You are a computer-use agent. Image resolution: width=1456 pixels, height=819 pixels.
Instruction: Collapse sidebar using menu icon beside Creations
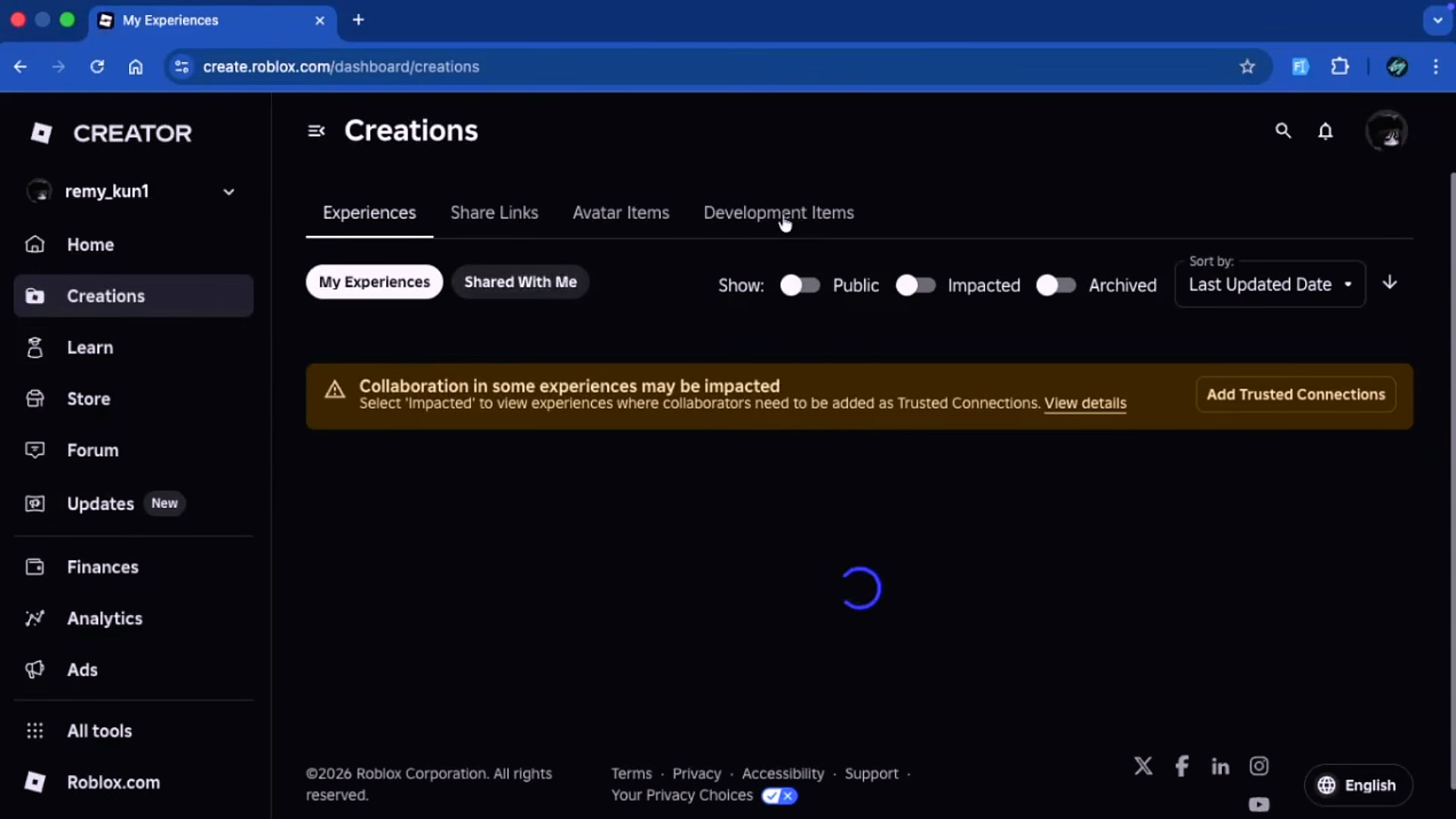pos(316,131)
